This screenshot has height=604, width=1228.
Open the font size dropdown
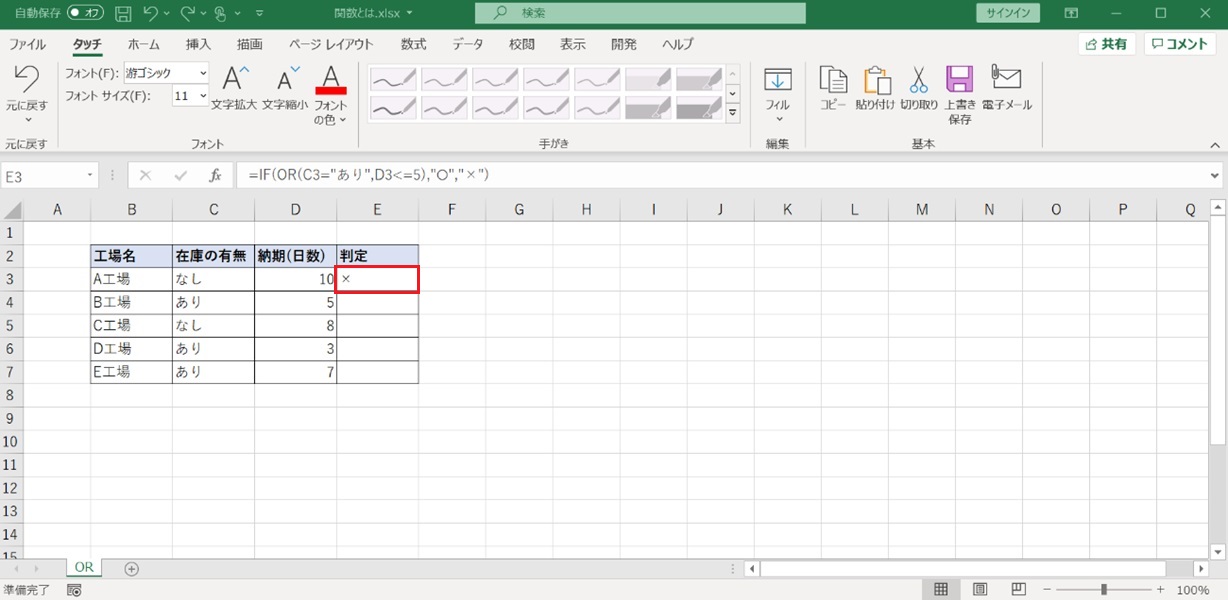pos(203,96)
